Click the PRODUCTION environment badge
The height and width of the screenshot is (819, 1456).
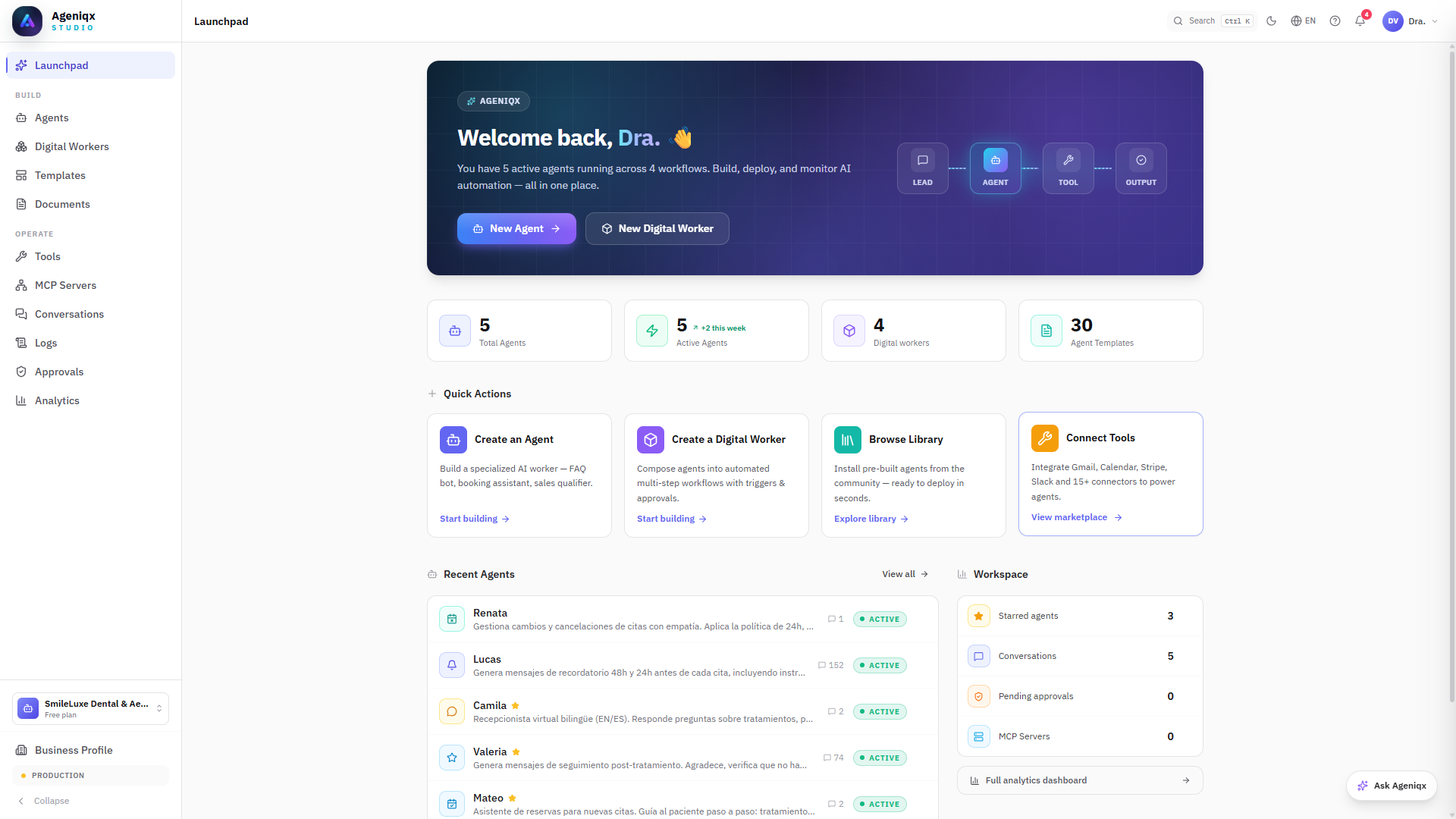pos(90,776)
